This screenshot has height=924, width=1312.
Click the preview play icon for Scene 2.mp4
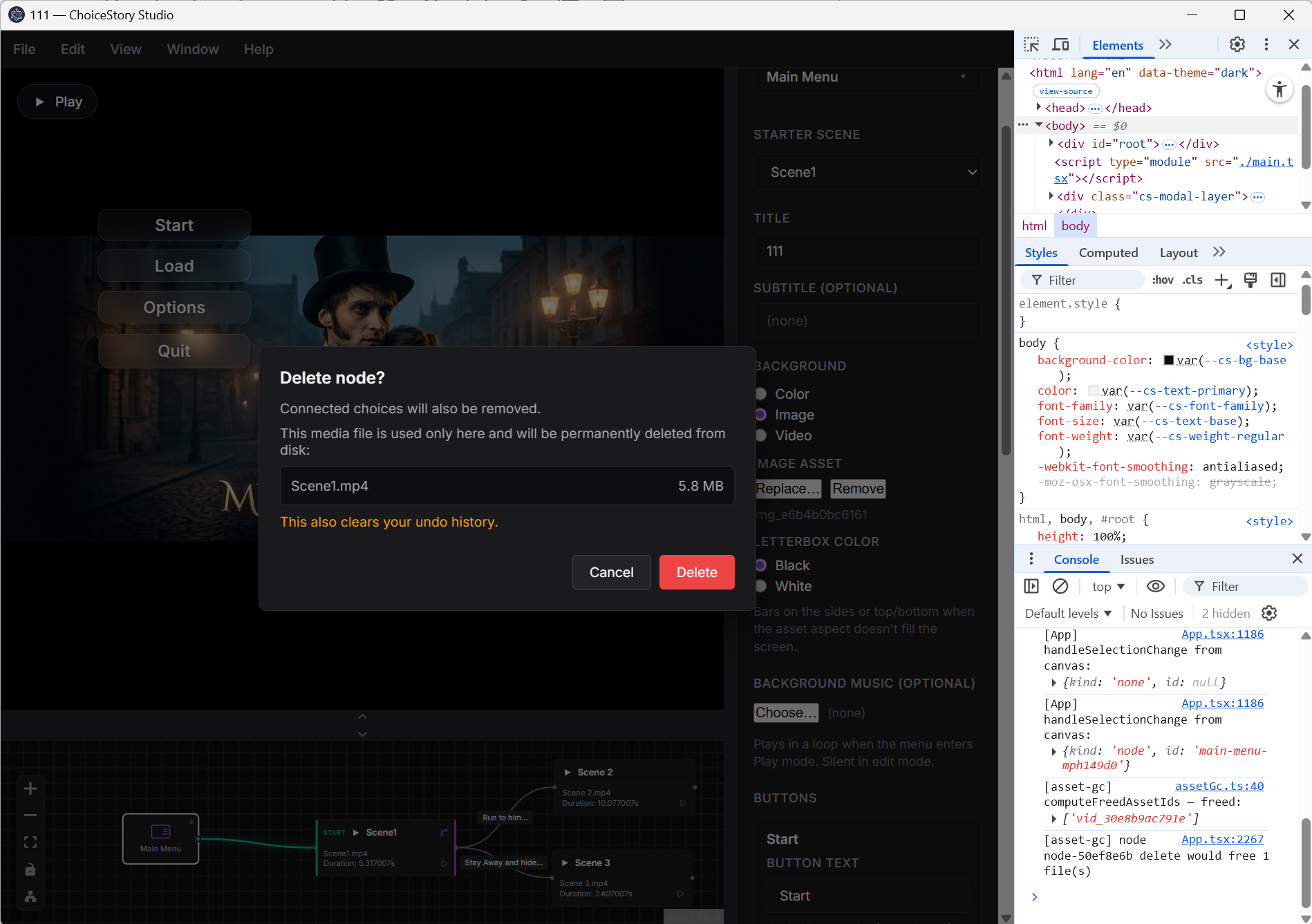[x=683, y=803]
